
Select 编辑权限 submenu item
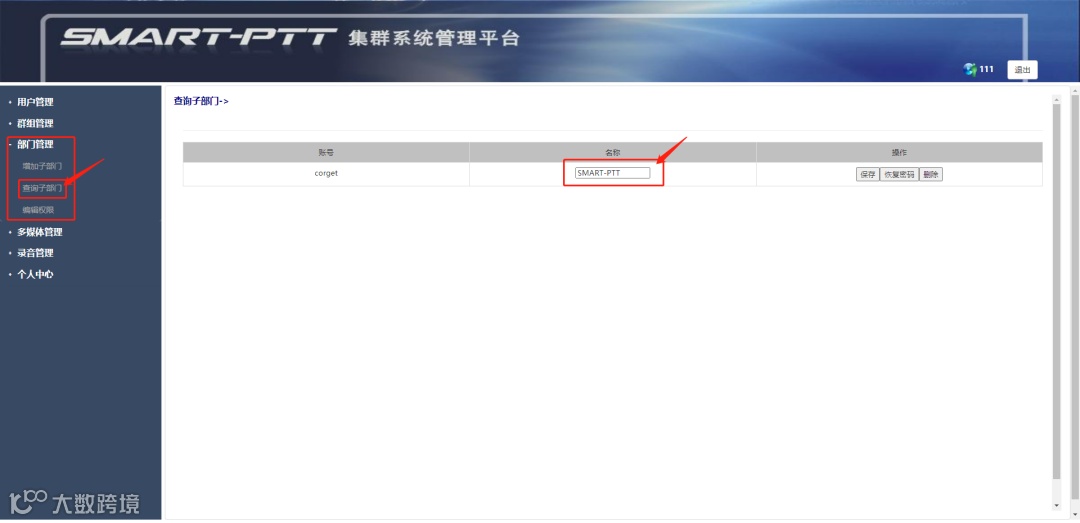[x=38, y=209]
